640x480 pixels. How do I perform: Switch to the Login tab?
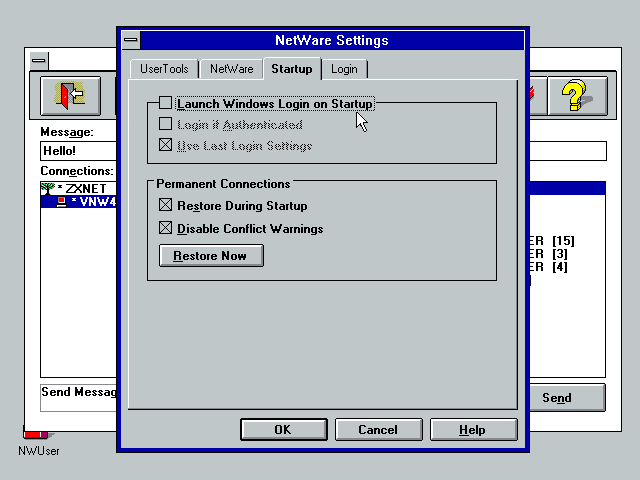point(344,69)
